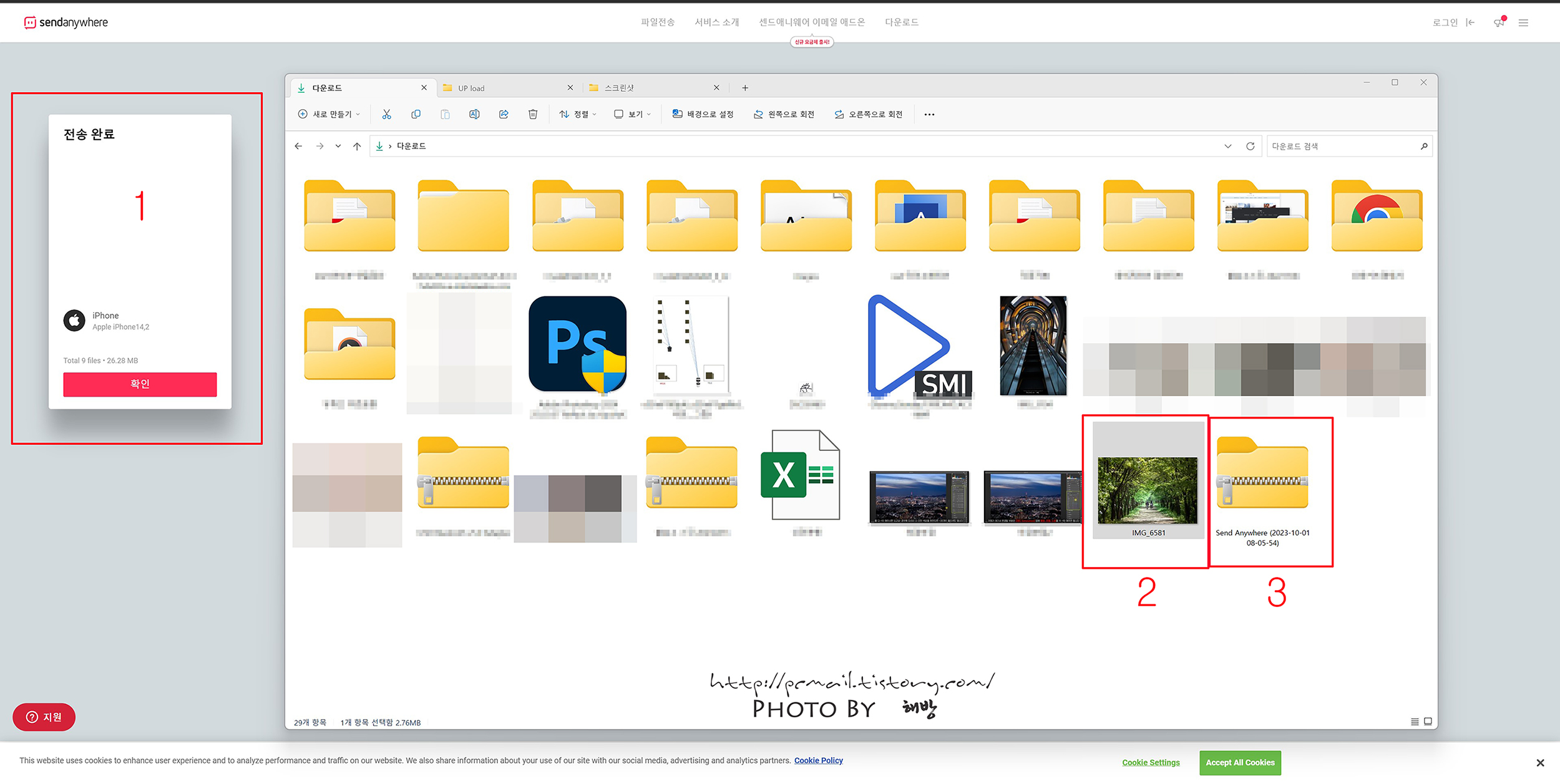
Task: Open the 정렬 sort dropdown
Action: (578, 114)
